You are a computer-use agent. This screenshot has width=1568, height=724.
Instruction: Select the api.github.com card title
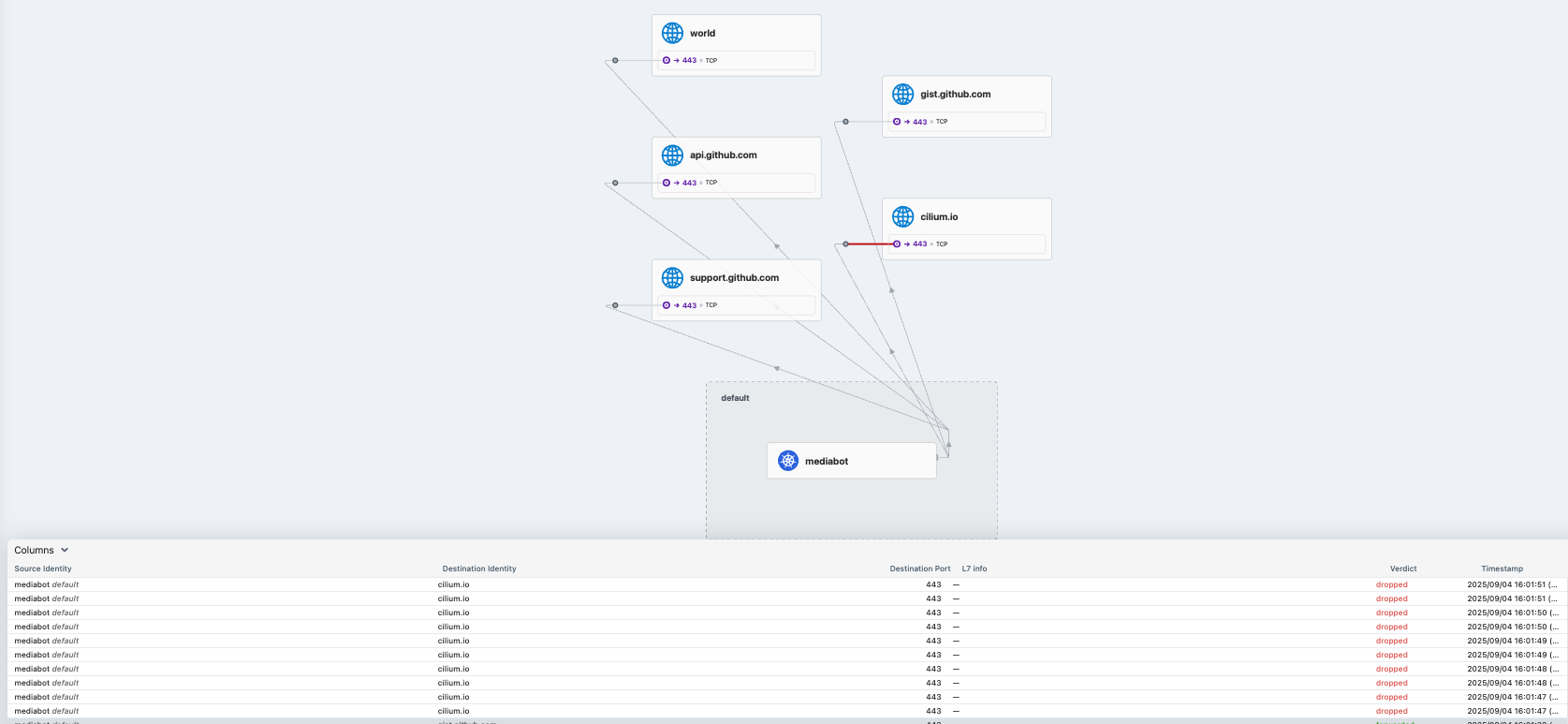(724, 155)
